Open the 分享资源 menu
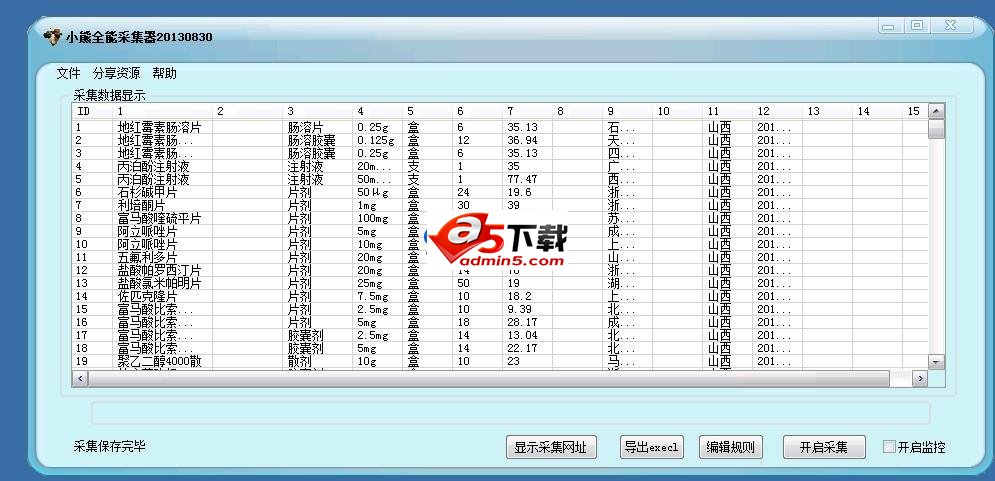995x481 pixels. (116, 73)
